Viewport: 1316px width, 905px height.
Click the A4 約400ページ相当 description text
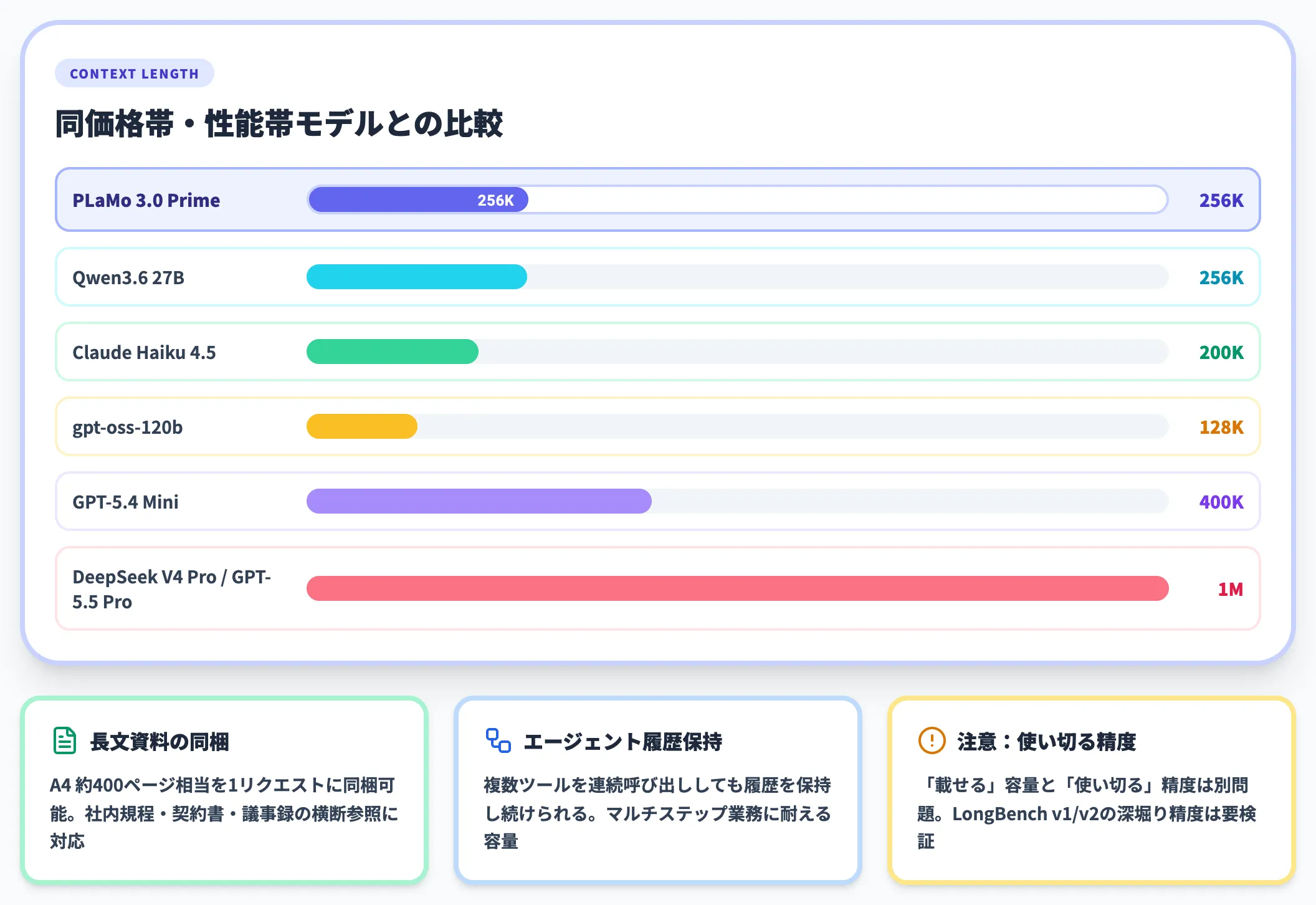(x=224, y=813)
